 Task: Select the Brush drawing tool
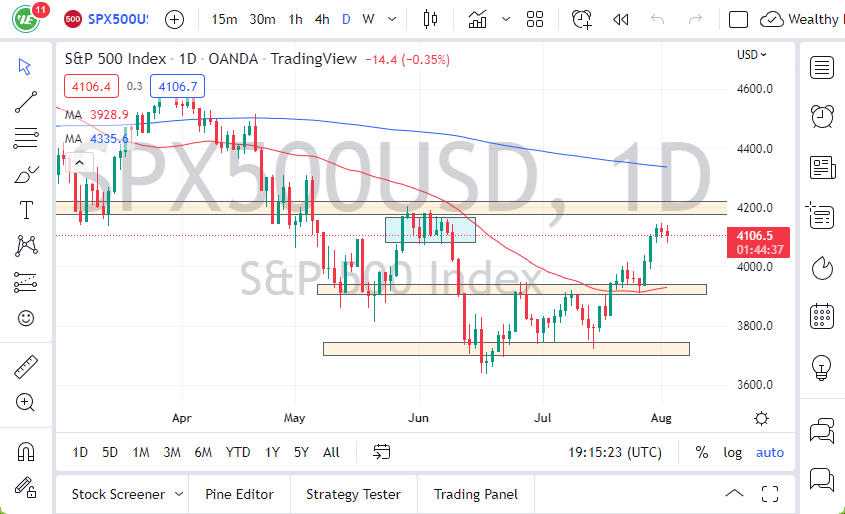pyautogui.click(x=26, y=174)
